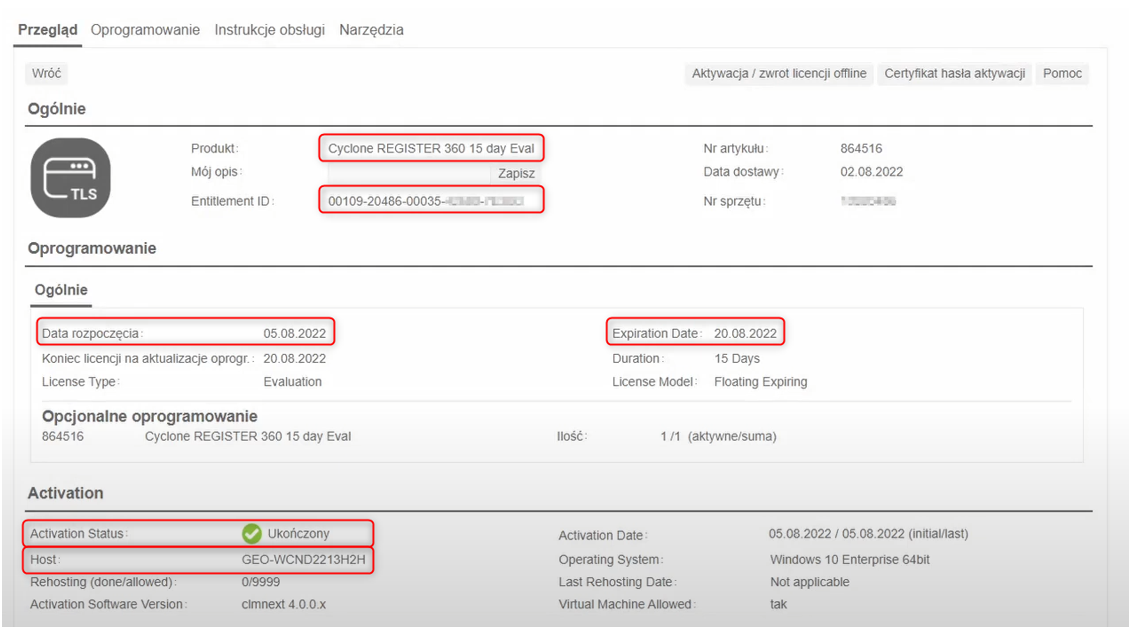Open the Narzędzia tab

(371, 30)
